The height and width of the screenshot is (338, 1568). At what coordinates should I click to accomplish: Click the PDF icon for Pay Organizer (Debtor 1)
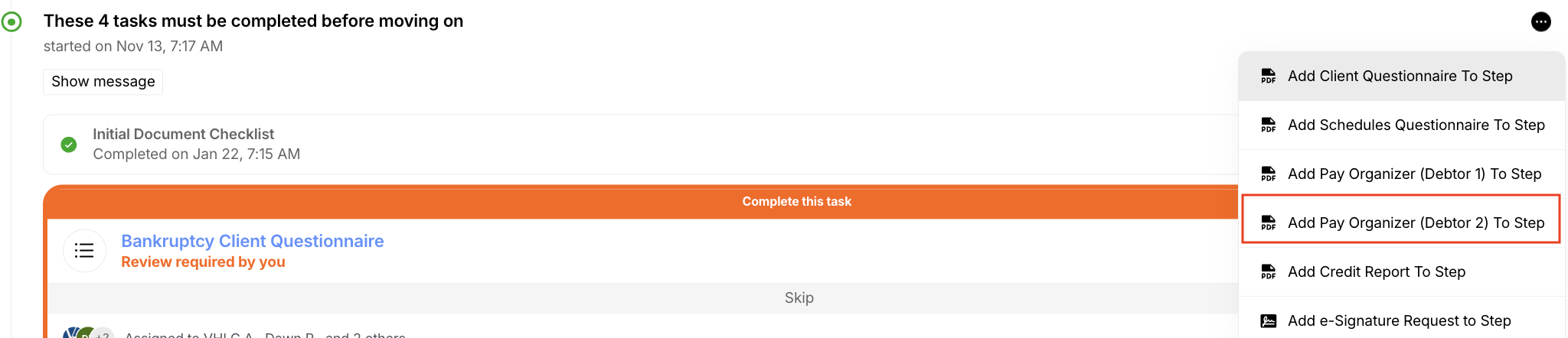click(x=1269, y=174)
